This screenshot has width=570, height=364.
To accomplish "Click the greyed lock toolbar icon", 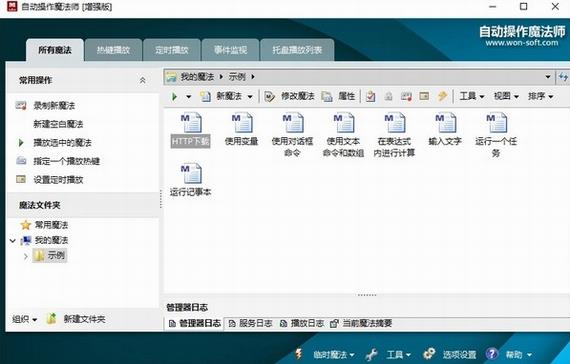I will [389, 96].
